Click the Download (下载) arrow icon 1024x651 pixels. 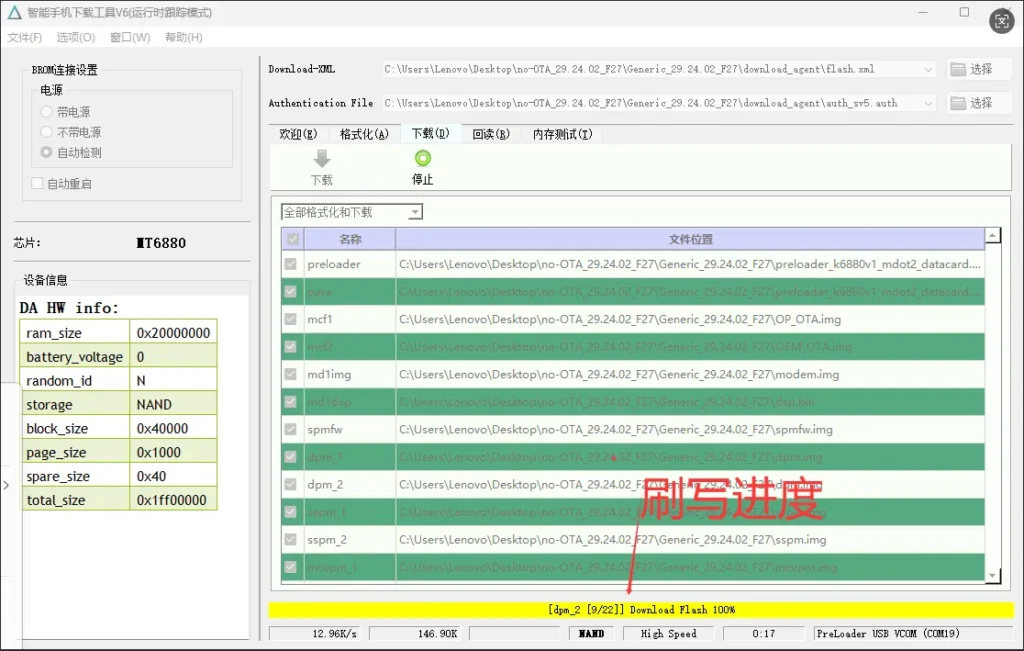(x=322, y=159)
